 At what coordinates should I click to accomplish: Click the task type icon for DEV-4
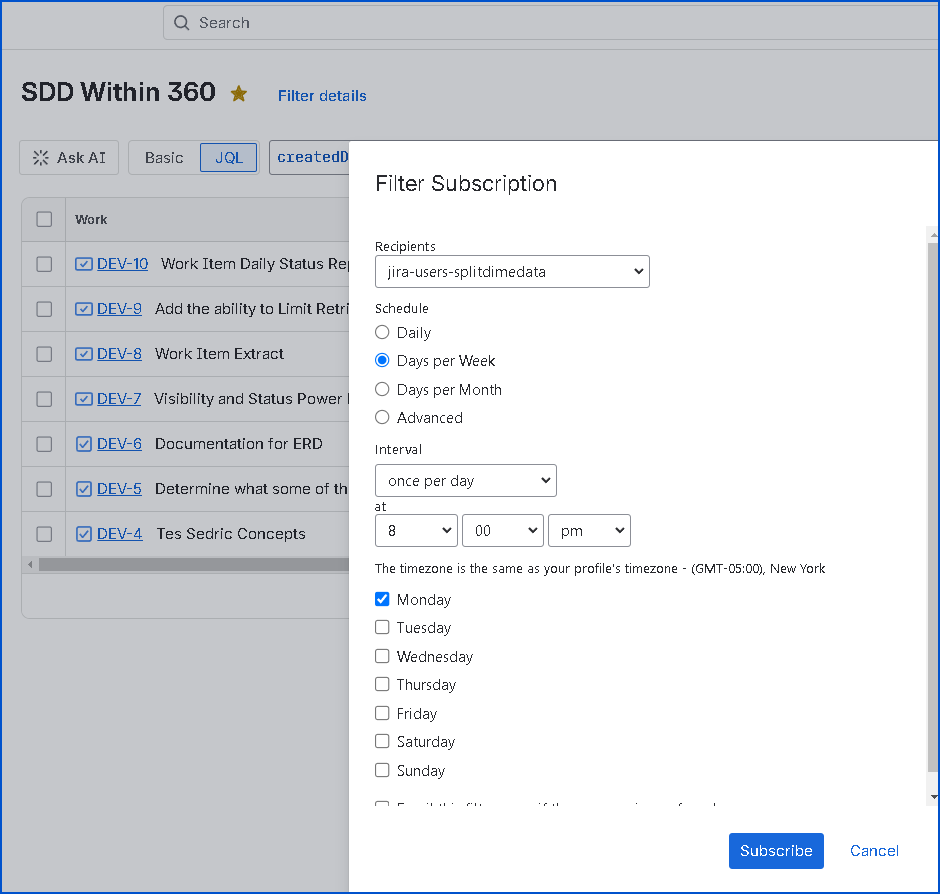[84, 534]
